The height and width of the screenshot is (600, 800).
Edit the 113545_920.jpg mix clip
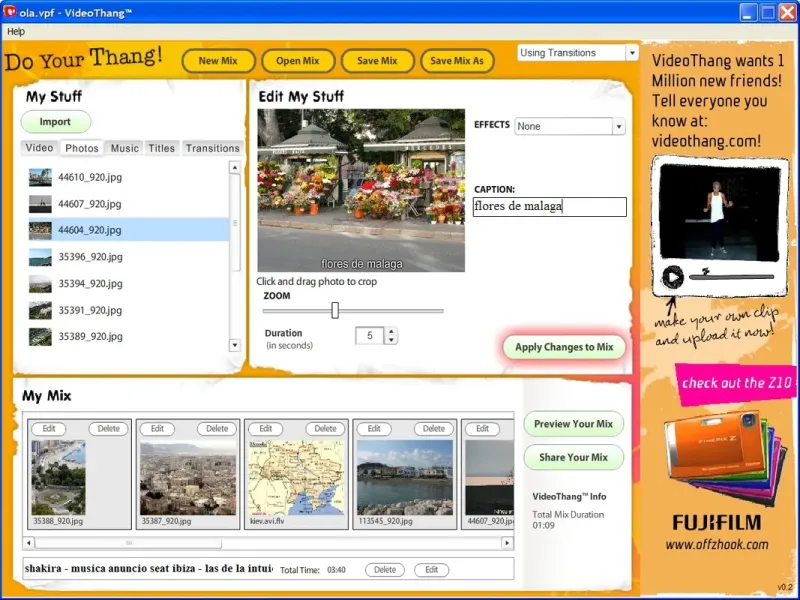[374, 429]
